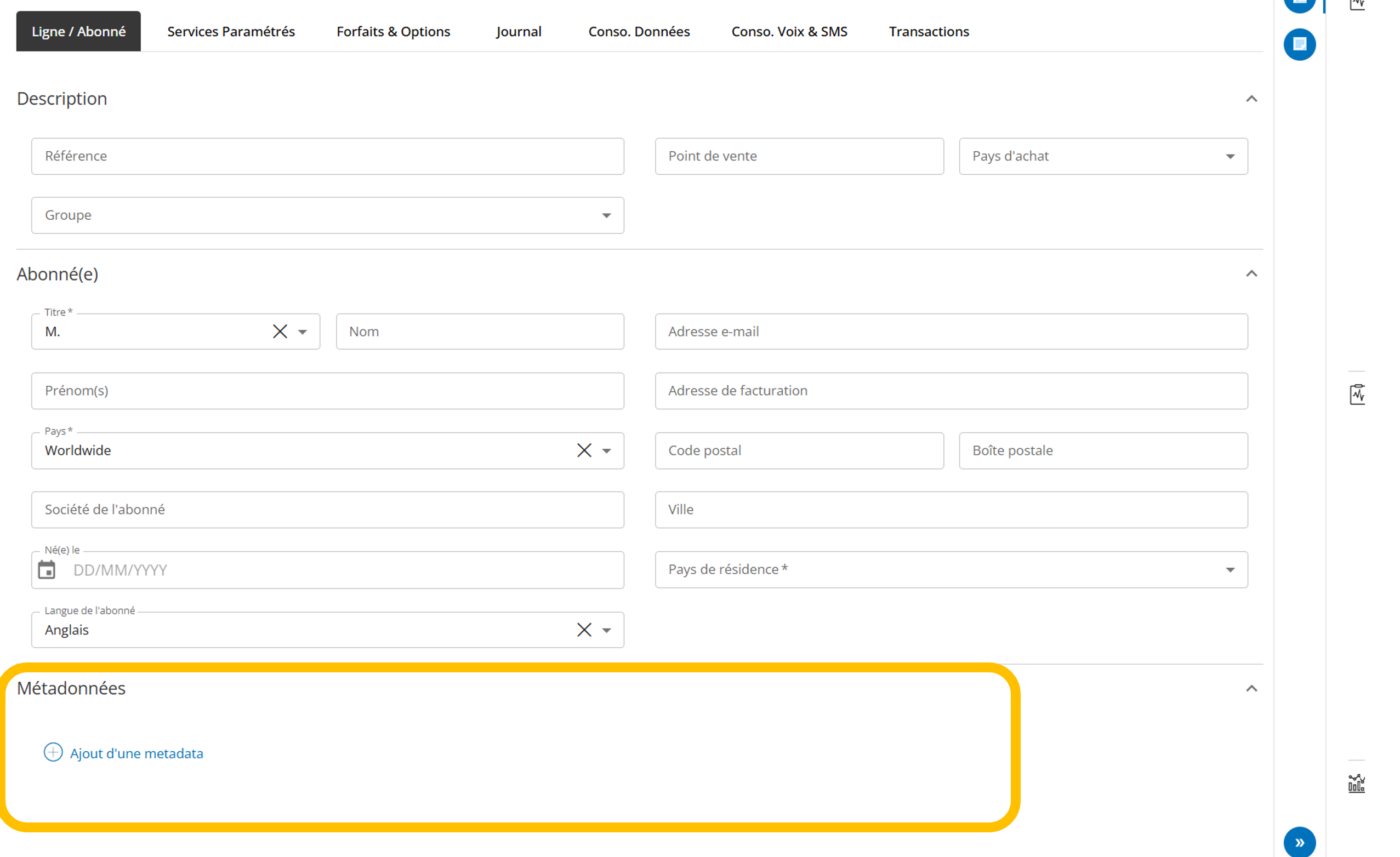
Task: Switch to Services Paramétrés tab
Action: [x=231, y=31]
